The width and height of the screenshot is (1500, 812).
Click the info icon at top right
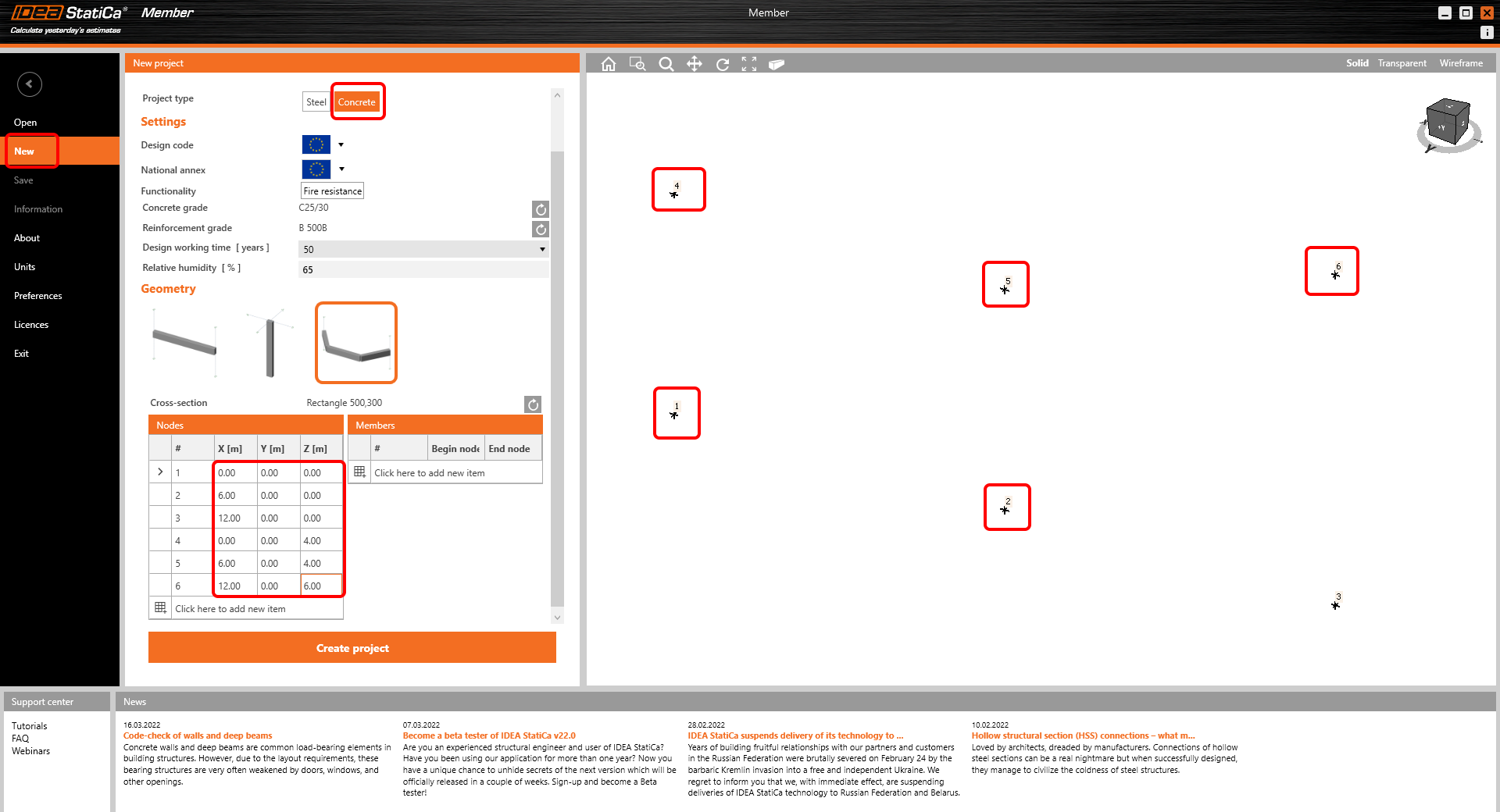(1487, 32)
